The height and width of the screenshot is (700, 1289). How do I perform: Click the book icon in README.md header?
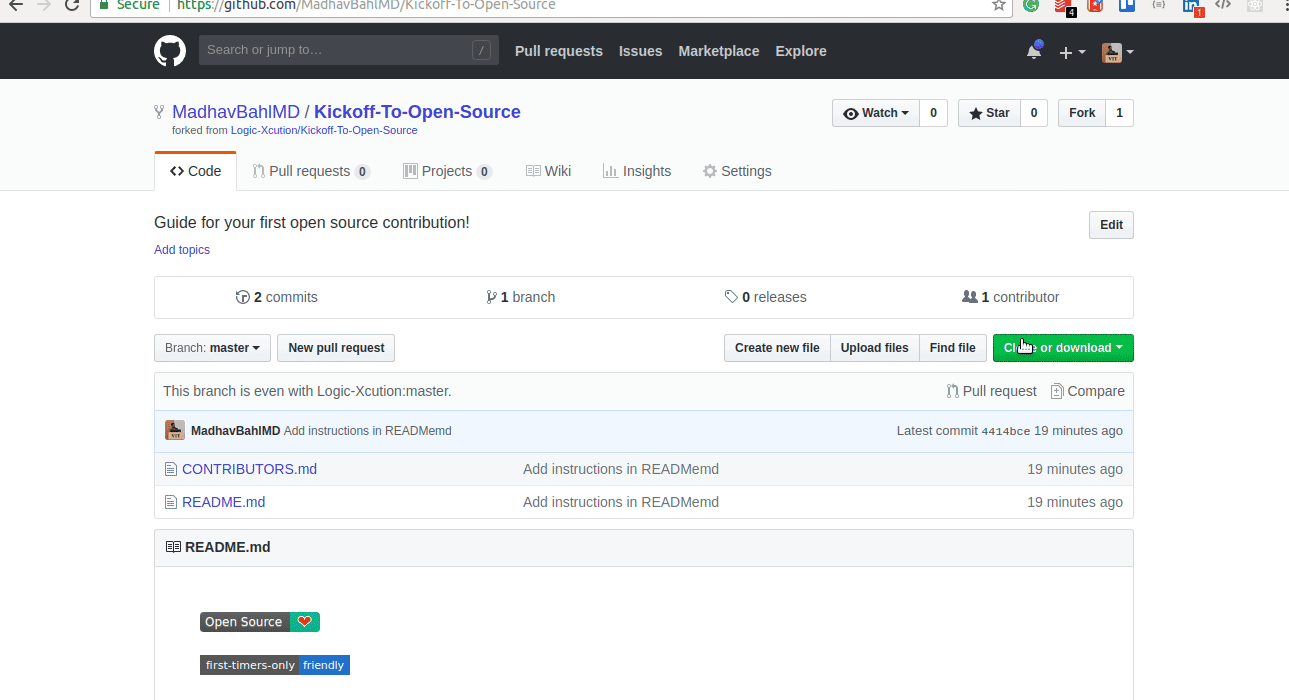173,547
